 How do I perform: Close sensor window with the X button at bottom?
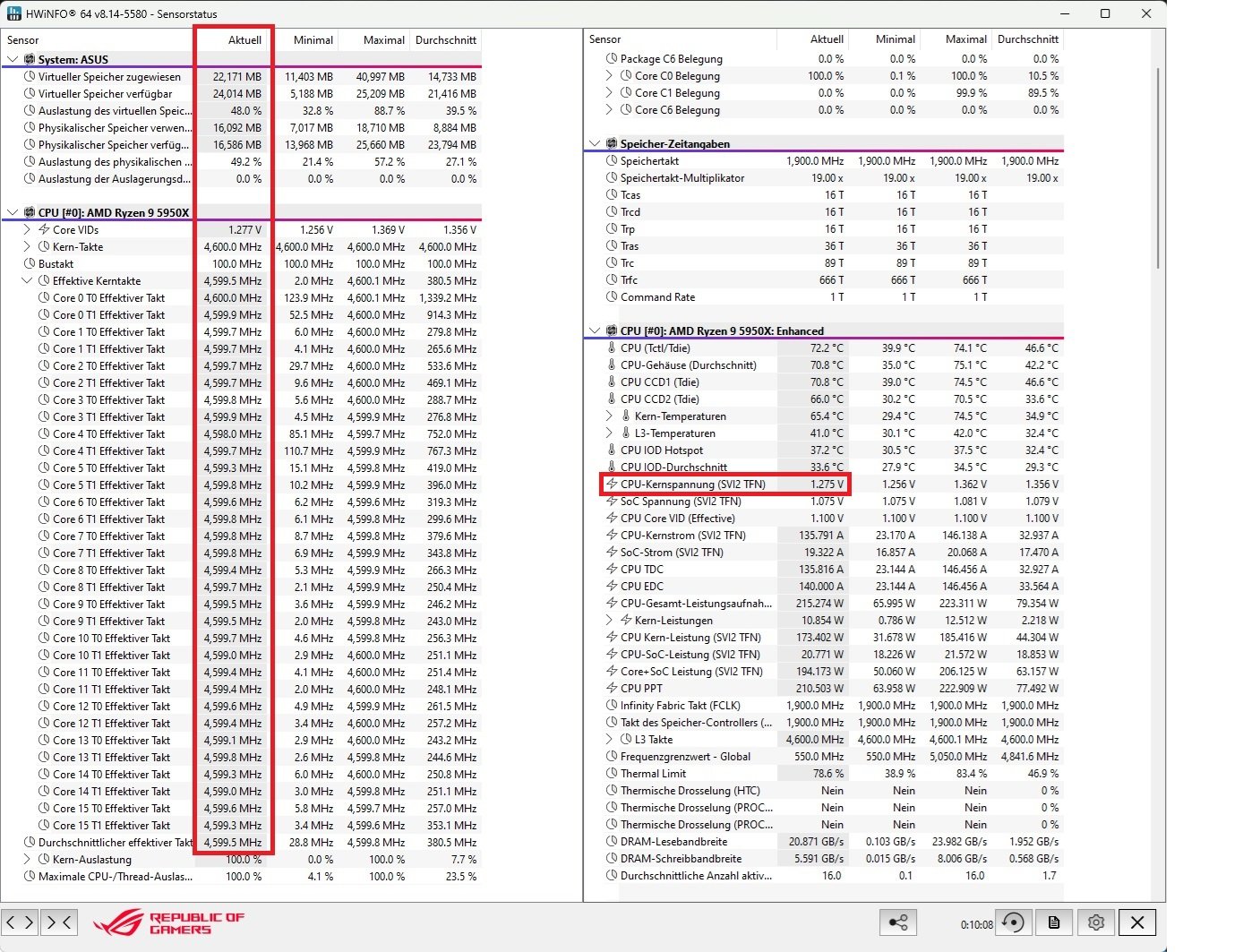pyautogui.click(x=1136, y=922)
